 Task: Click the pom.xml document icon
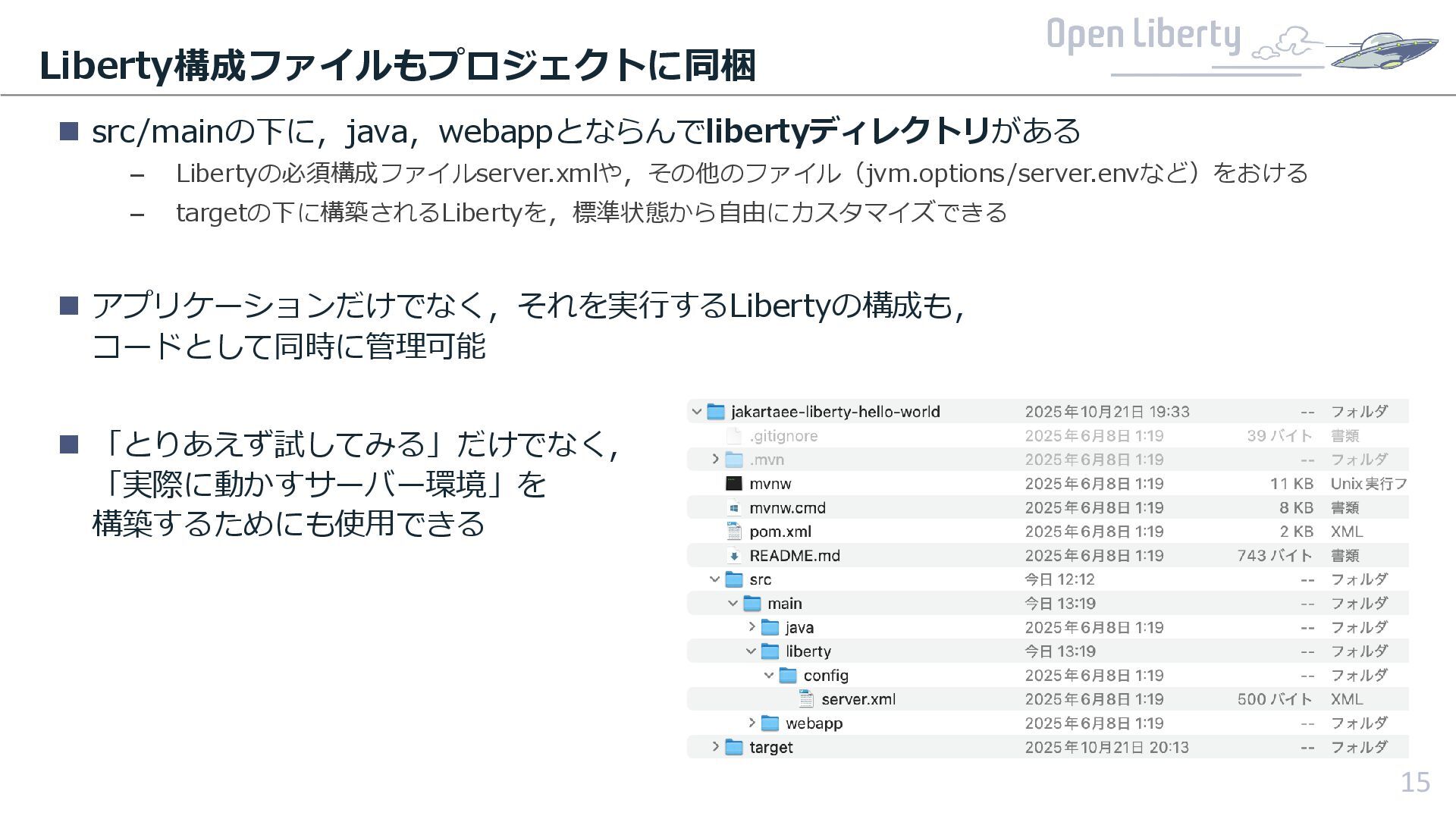(x=733, y=532)
